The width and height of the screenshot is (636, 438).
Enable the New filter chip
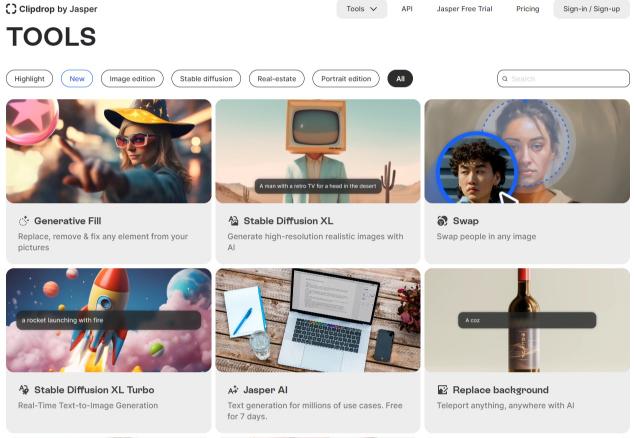click(77, 78)
